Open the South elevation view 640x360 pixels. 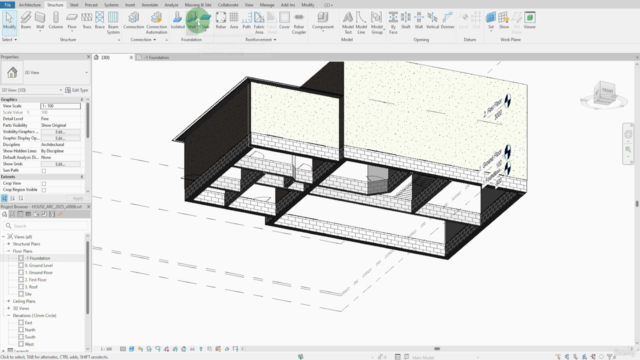[x=30, y=337]
